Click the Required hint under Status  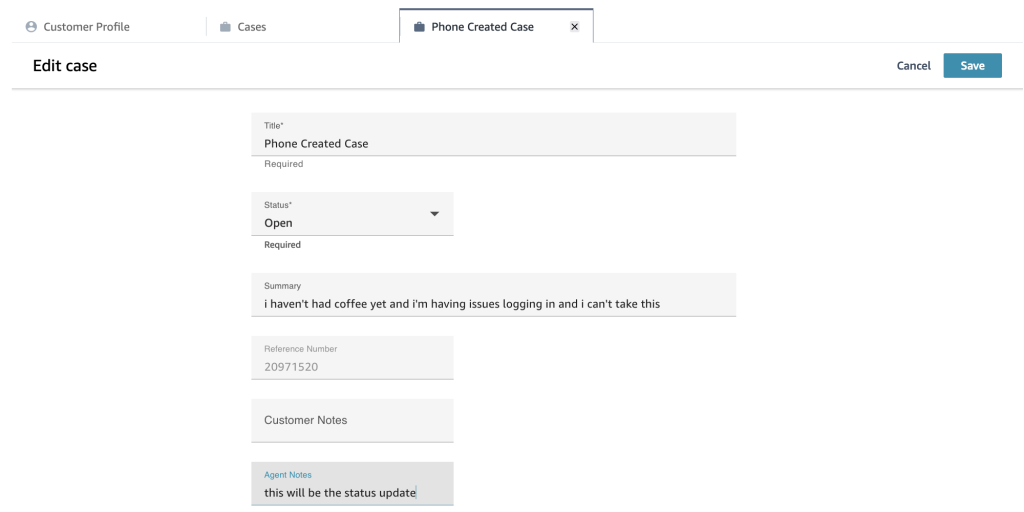click(282, 244)
